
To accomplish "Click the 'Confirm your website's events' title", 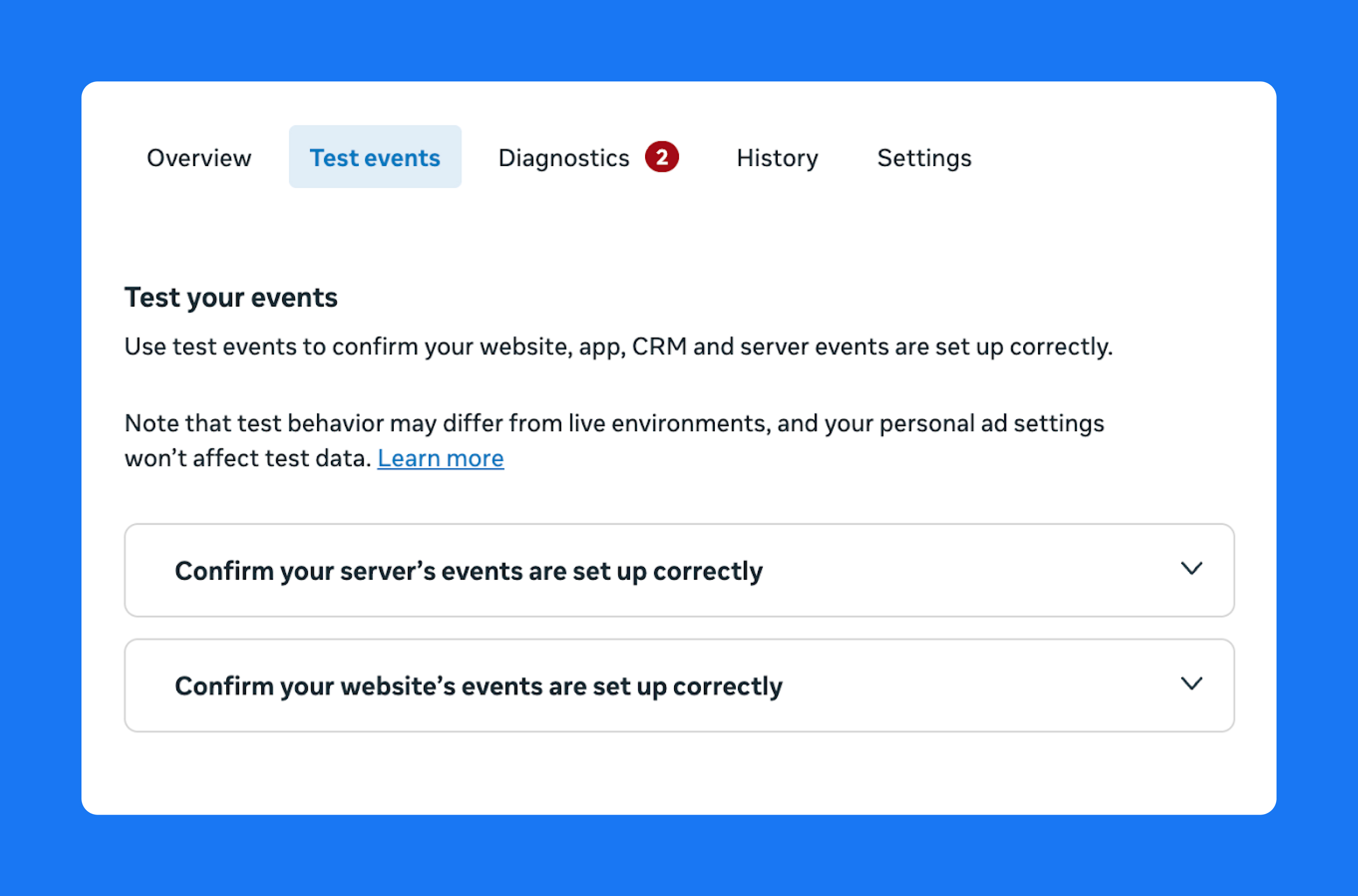I will coord(478,686).
